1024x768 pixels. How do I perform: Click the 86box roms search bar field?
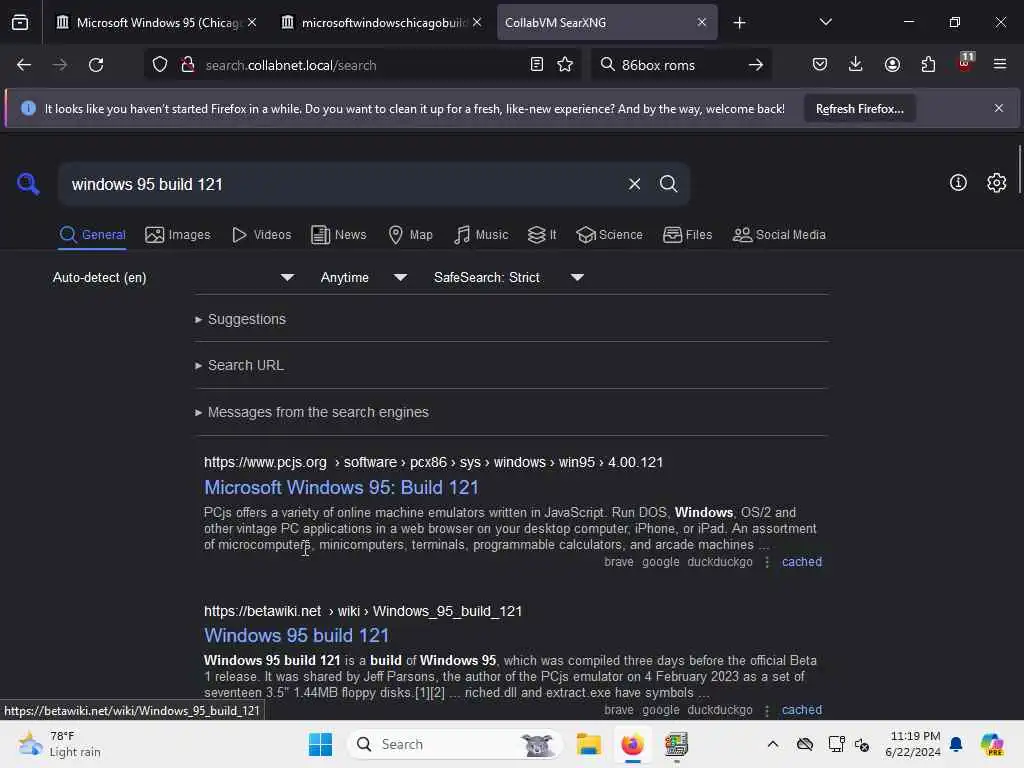tap(679, 65)
